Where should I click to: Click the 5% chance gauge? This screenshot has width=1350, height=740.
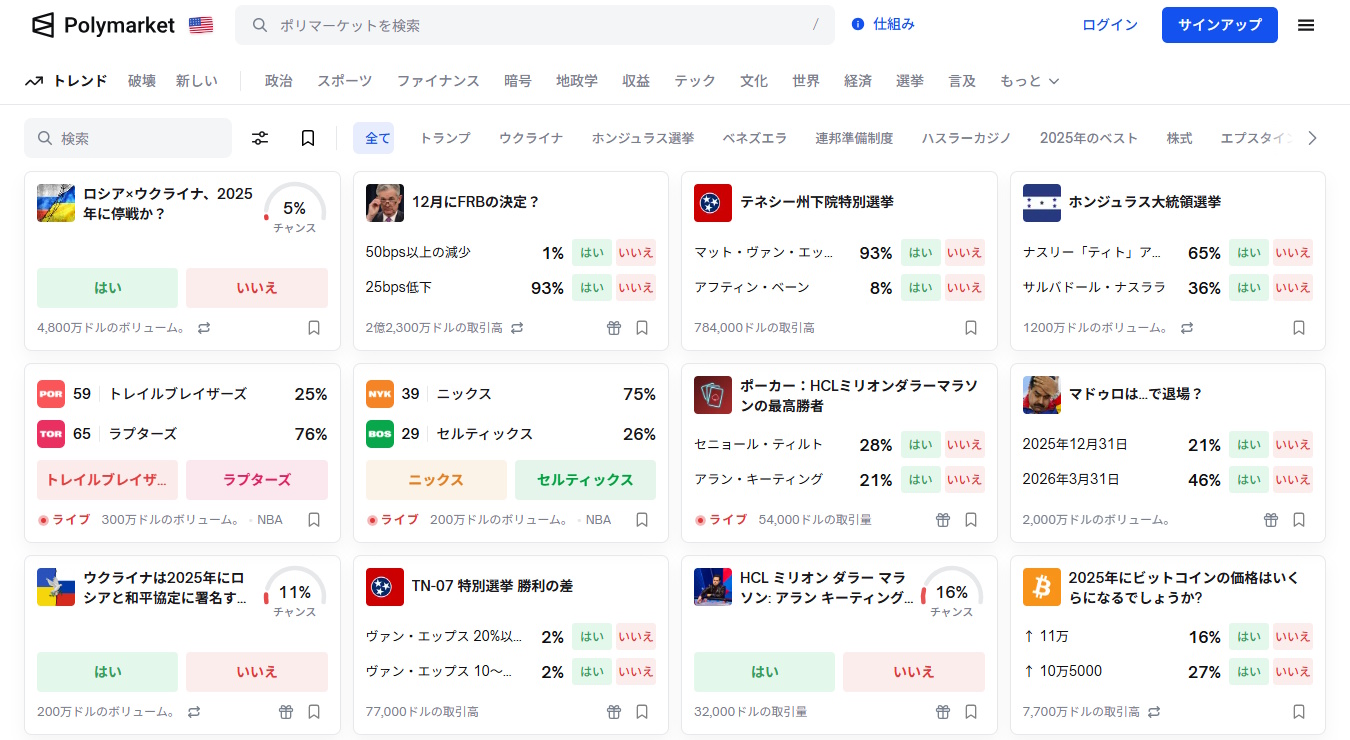pyautogui.click(x=295, y=209)
